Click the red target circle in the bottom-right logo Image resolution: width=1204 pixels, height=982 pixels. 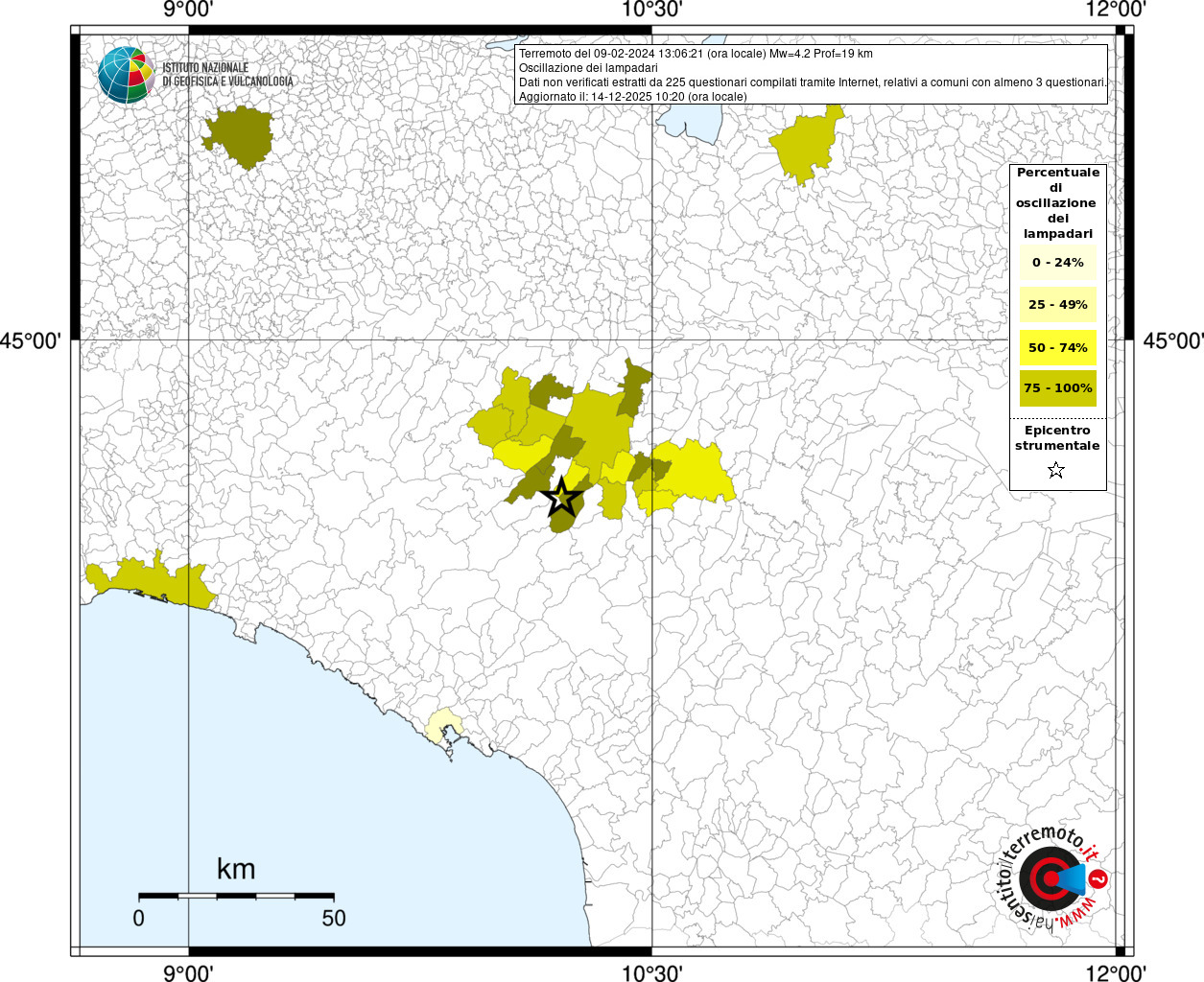[x=1048, y=878]
